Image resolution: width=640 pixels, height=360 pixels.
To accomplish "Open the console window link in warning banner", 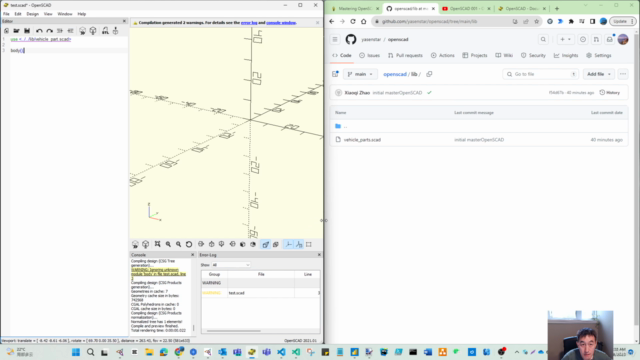I will pyautogui.click(x=281, y=22).
